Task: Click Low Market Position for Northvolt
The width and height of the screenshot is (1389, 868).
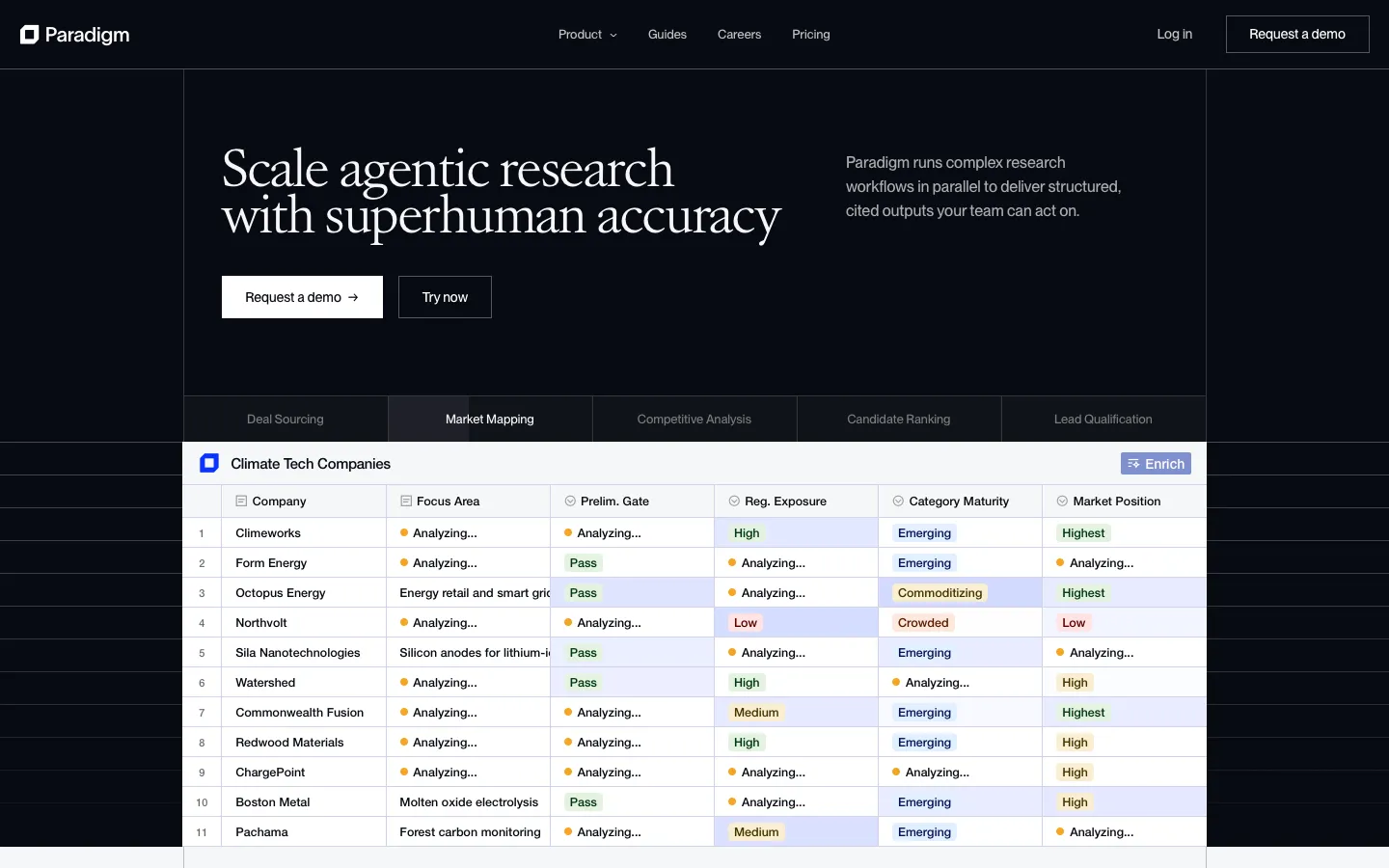Action: (x=1074, y=623)
